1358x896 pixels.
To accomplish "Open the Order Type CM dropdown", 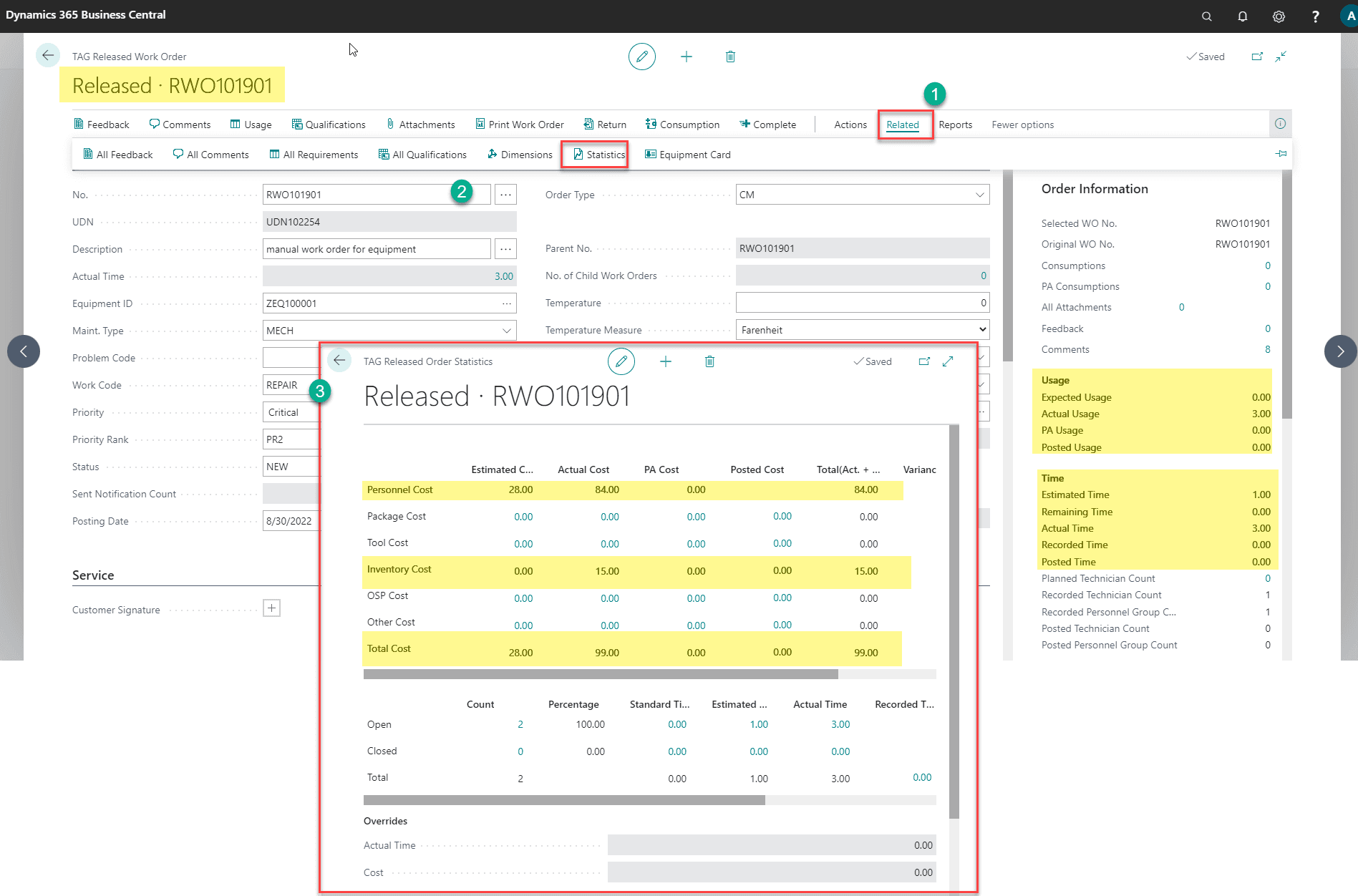I will (x=980, y=194).
